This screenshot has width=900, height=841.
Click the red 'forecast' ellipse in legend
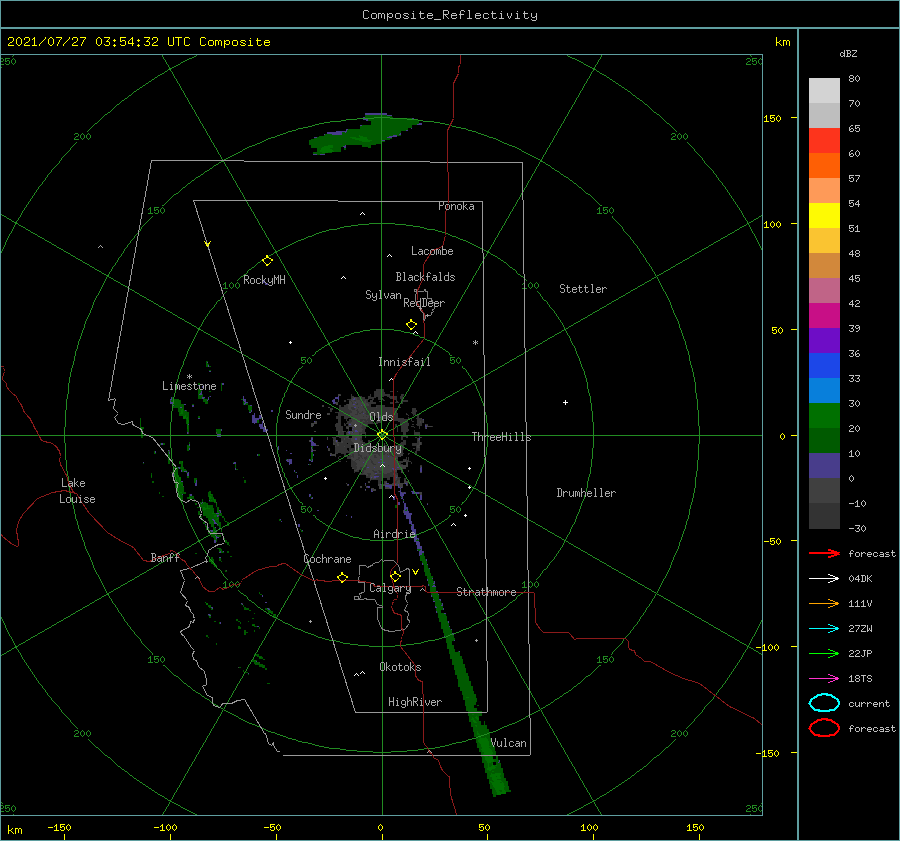point(824,728)
